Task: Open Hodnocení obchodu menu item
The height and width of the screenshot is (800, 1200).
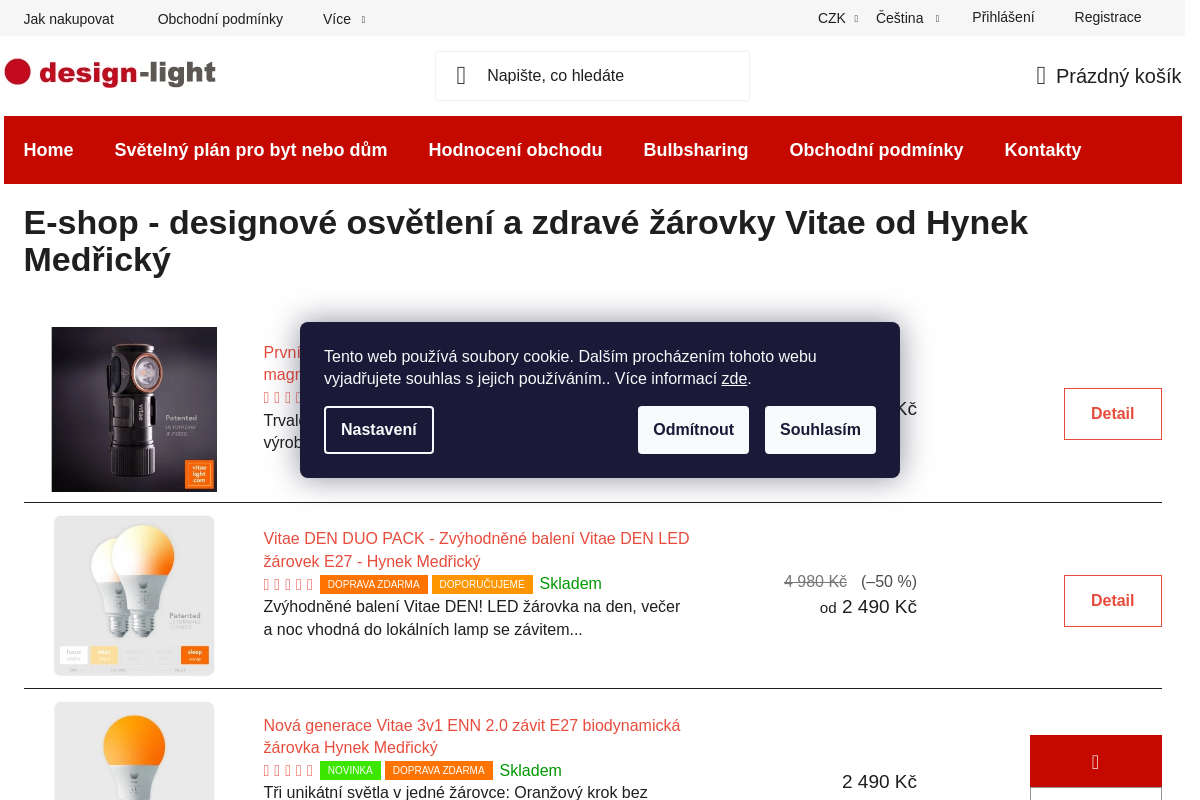Action: (515, 150)
